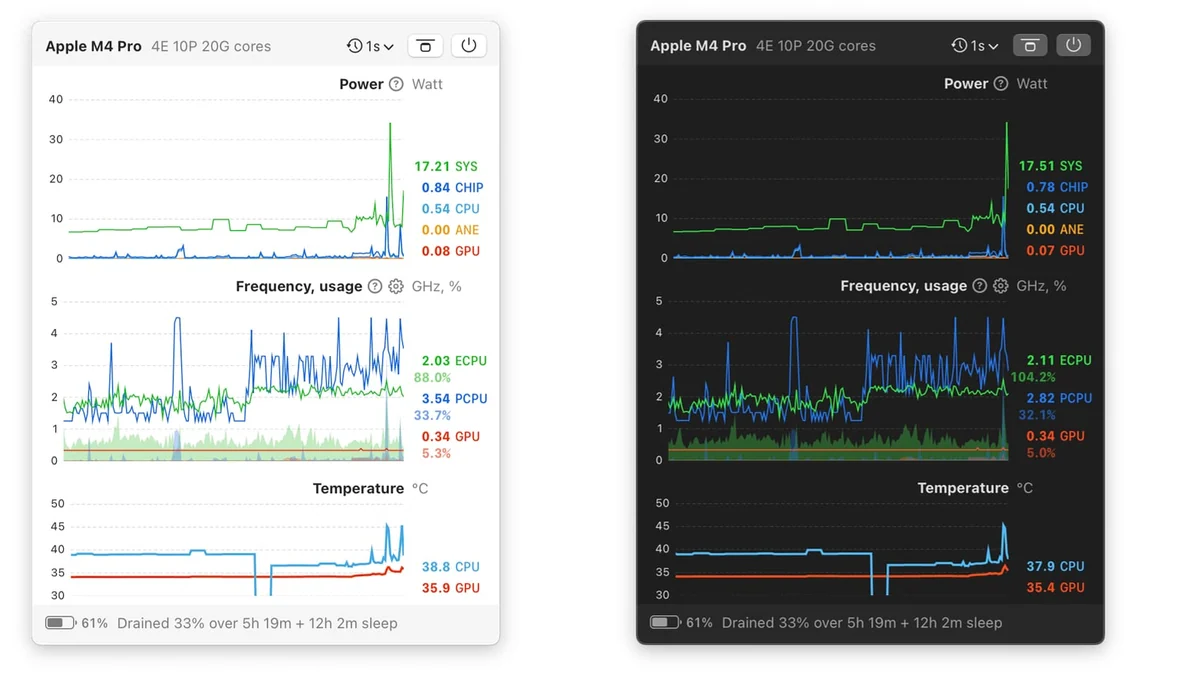Image resolution: width=1200 pixels, height=675 pixels.
Task: Select the '32.1%' PCPU usage value
Action: 1037,415
